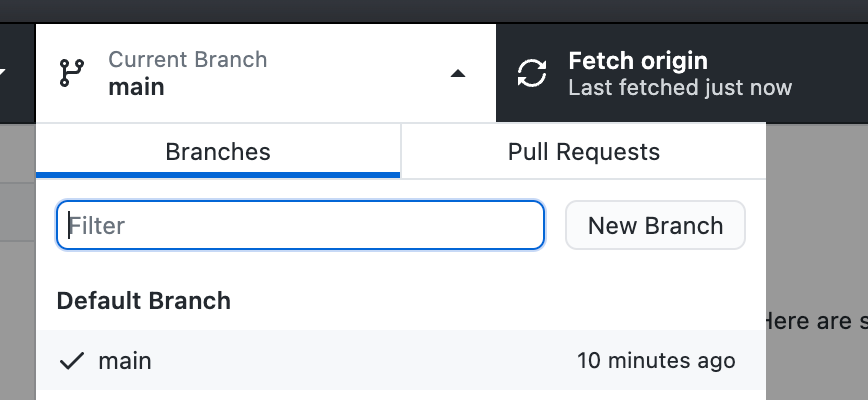The image size is (868, 400).
Task: Open the repository dropdown arrow at far left
Action: (x=4, y=73)
